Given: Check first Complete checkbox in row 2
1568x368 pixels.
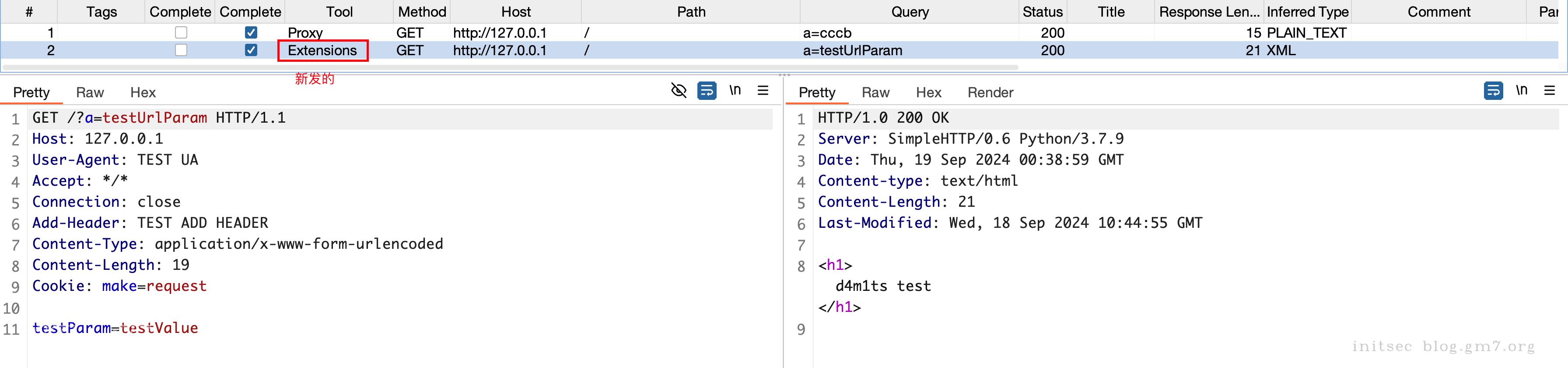Looking at the screenshot, I should [x=181, y=50].
